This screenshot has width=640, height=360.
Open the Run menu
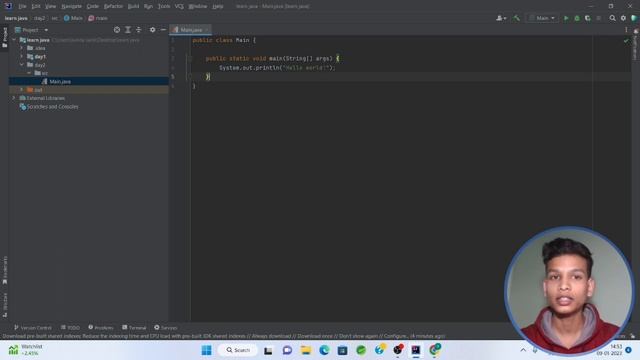(148, 7)
